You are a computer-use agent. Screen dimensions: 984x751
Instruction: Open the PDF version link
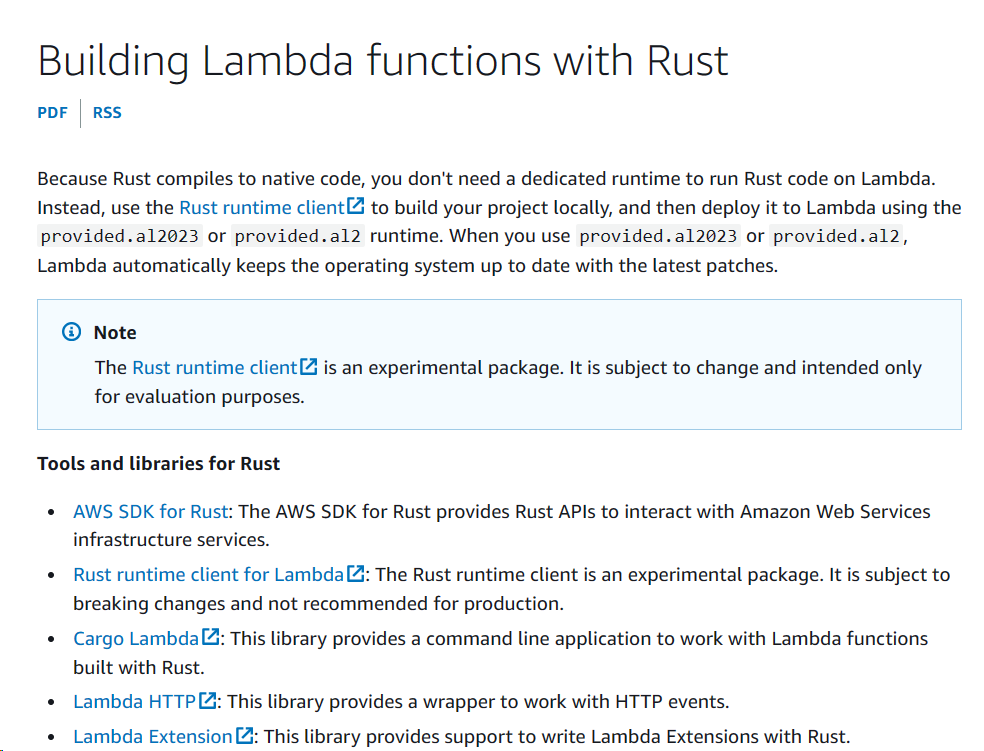(52, 113)
